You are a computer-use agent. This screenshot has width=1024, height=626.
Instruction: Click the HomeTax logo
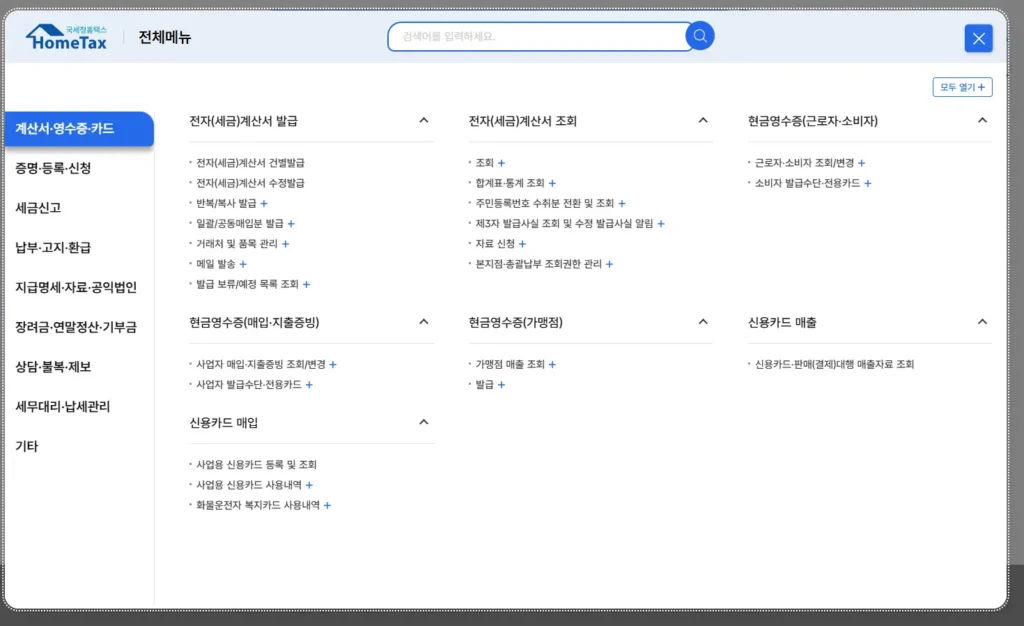pyautogui.click(x=66, y=37)
